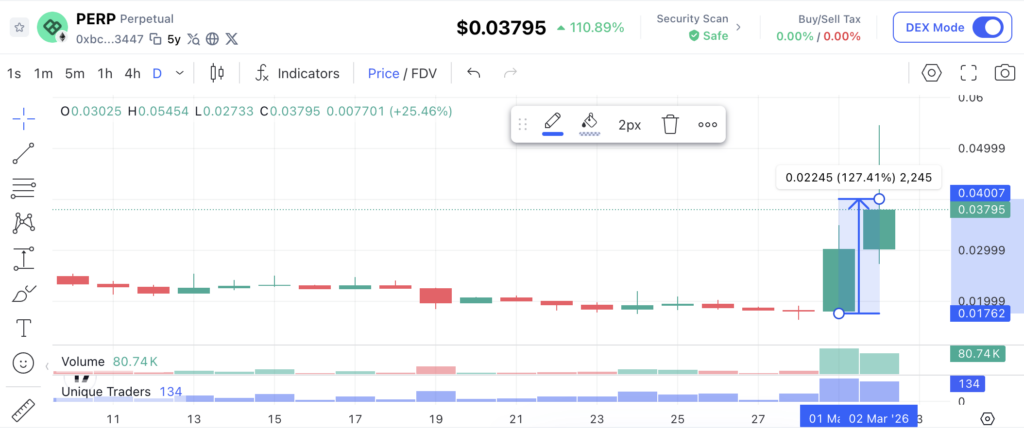Select the 1m timeframe
1024x428 pixels.
[43, 74]
